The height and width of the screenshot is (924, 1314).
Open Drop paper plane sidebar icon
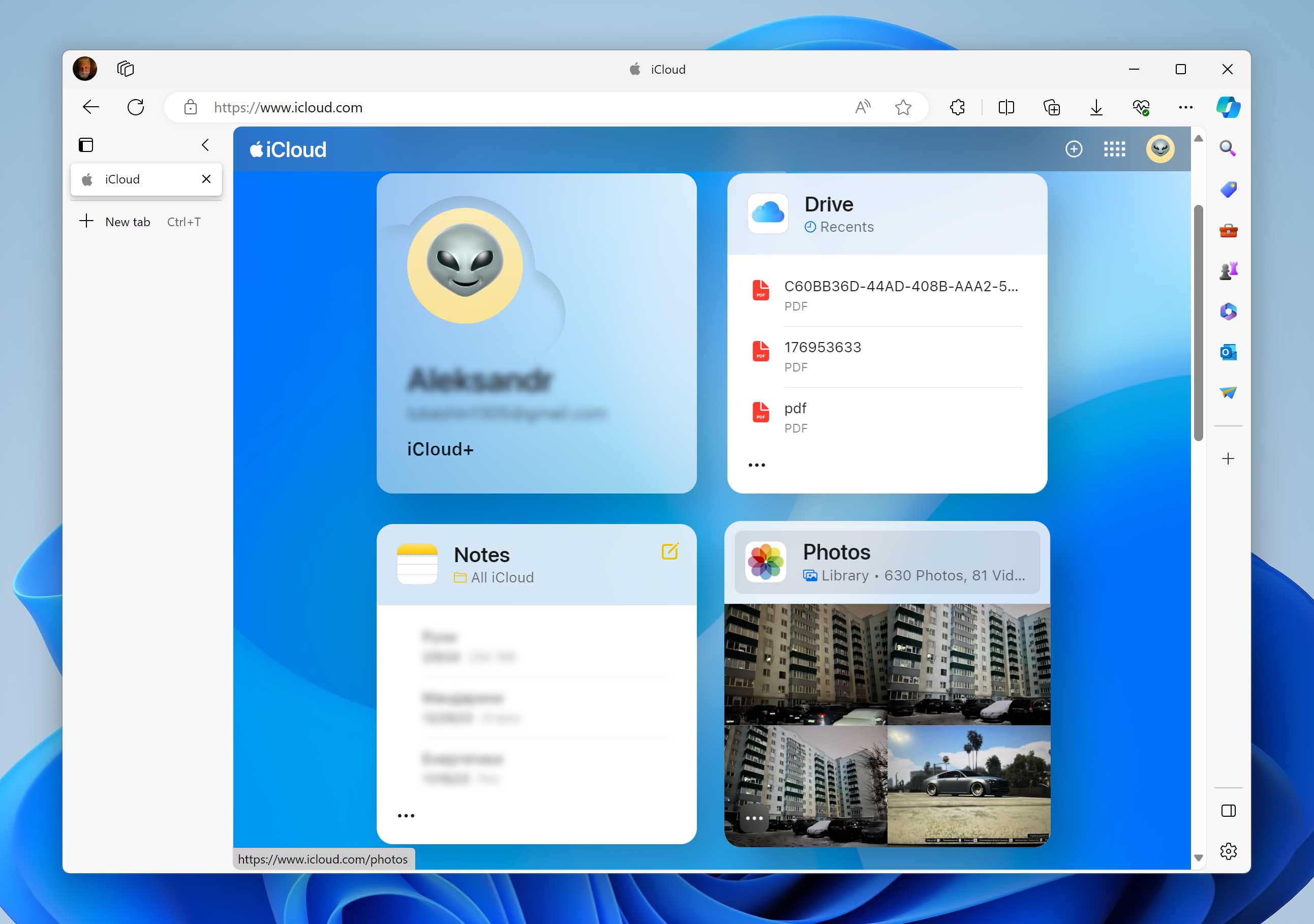pos(1228,392)
